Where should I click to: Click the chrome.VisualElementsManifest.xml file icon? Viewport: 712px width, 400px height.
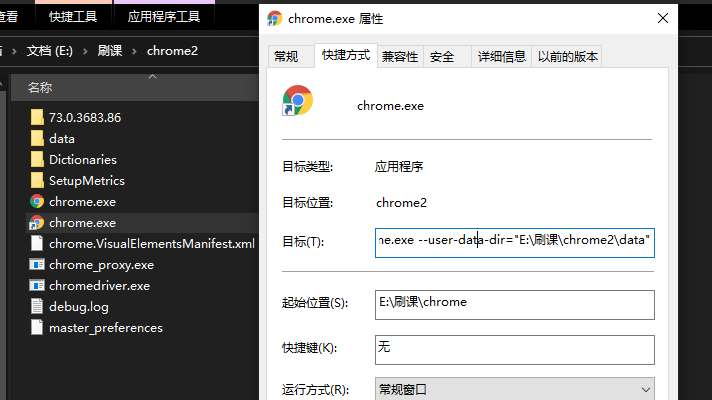(37, 243)
